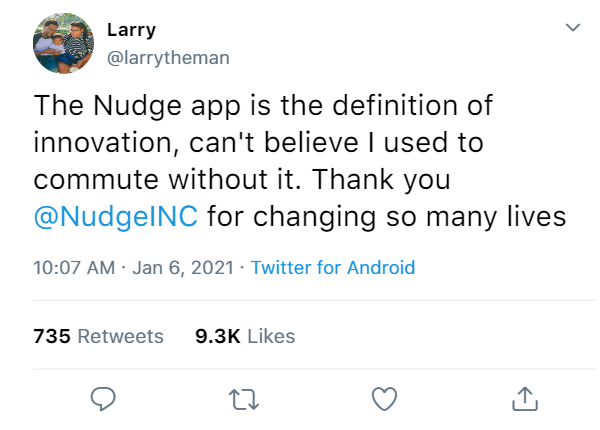The image size is (600, 430).
Task: Like the tweet with the heart icon
Action: (x=384, y=399)
